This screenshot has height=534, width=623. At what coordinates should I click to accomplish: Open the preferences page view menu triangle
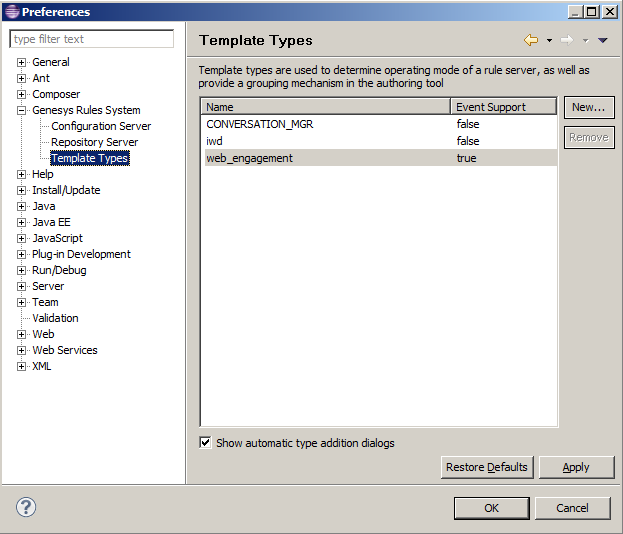[x=603, y=40]
